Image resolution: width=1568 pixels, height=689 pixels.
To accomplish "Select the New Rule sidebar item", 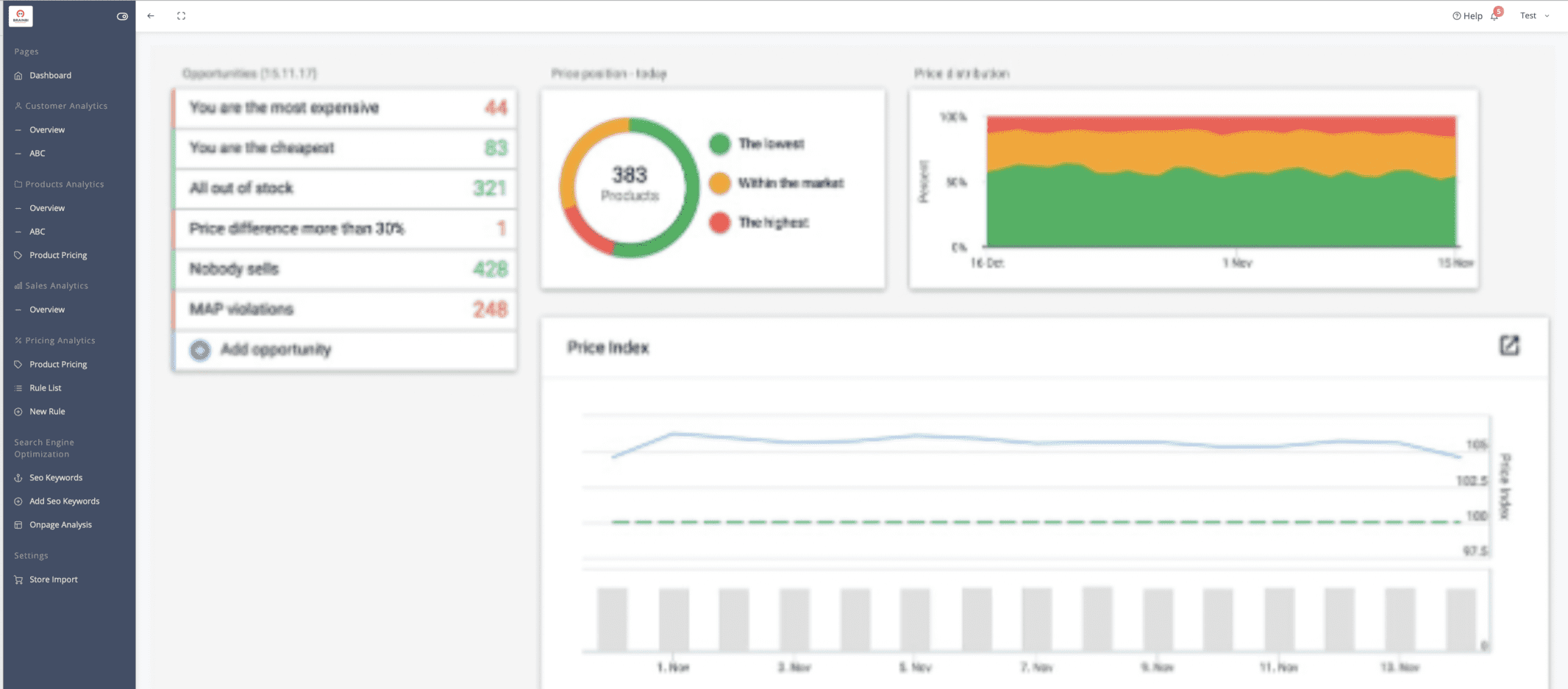I will tap(47, 412).
